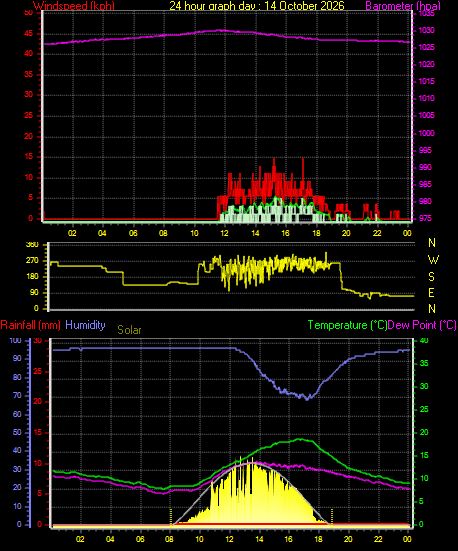Click rainfall axis value 15

[37, 433]
